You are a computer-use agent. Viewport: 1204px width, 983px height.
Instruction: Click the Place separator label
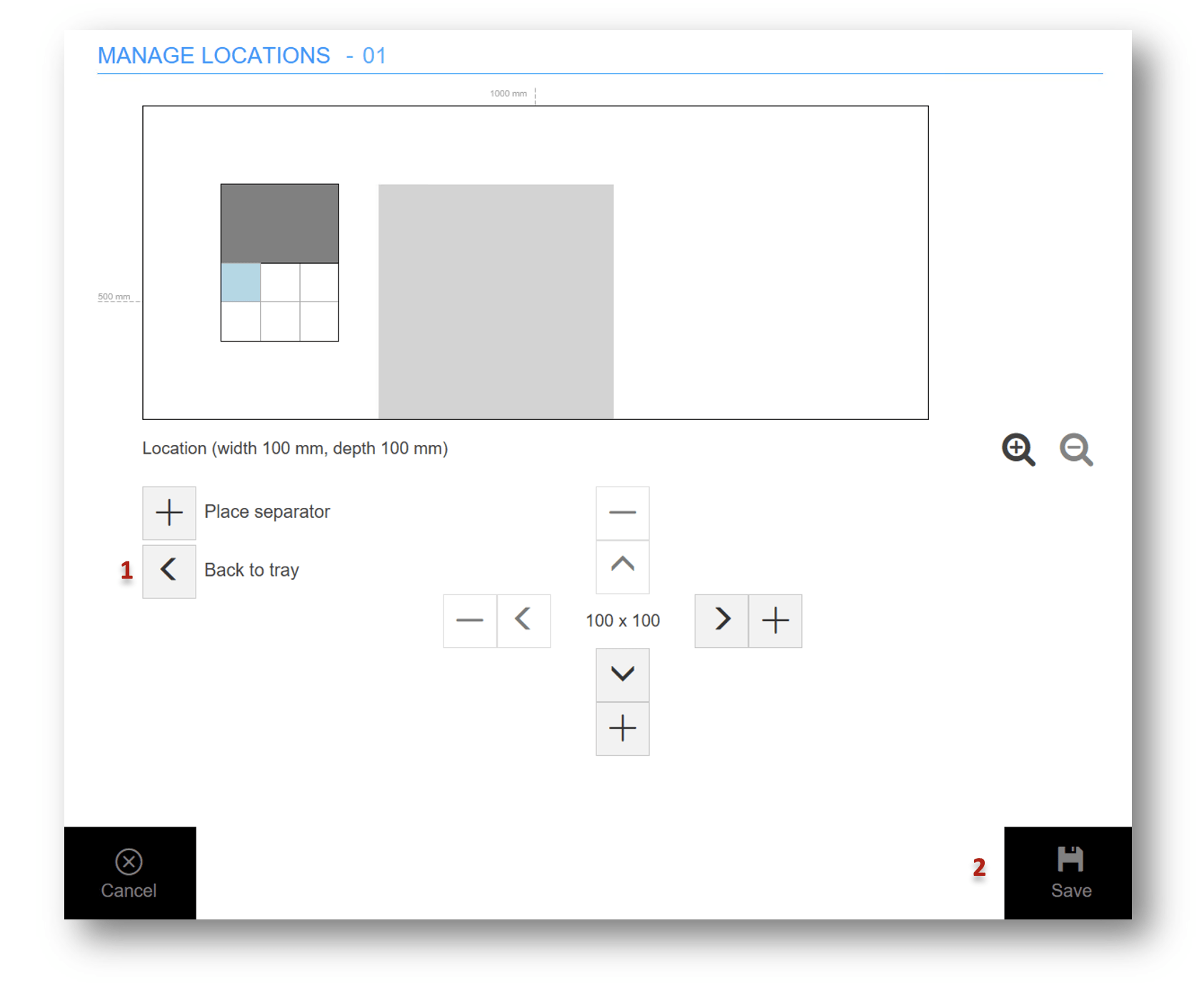[267, 512]
